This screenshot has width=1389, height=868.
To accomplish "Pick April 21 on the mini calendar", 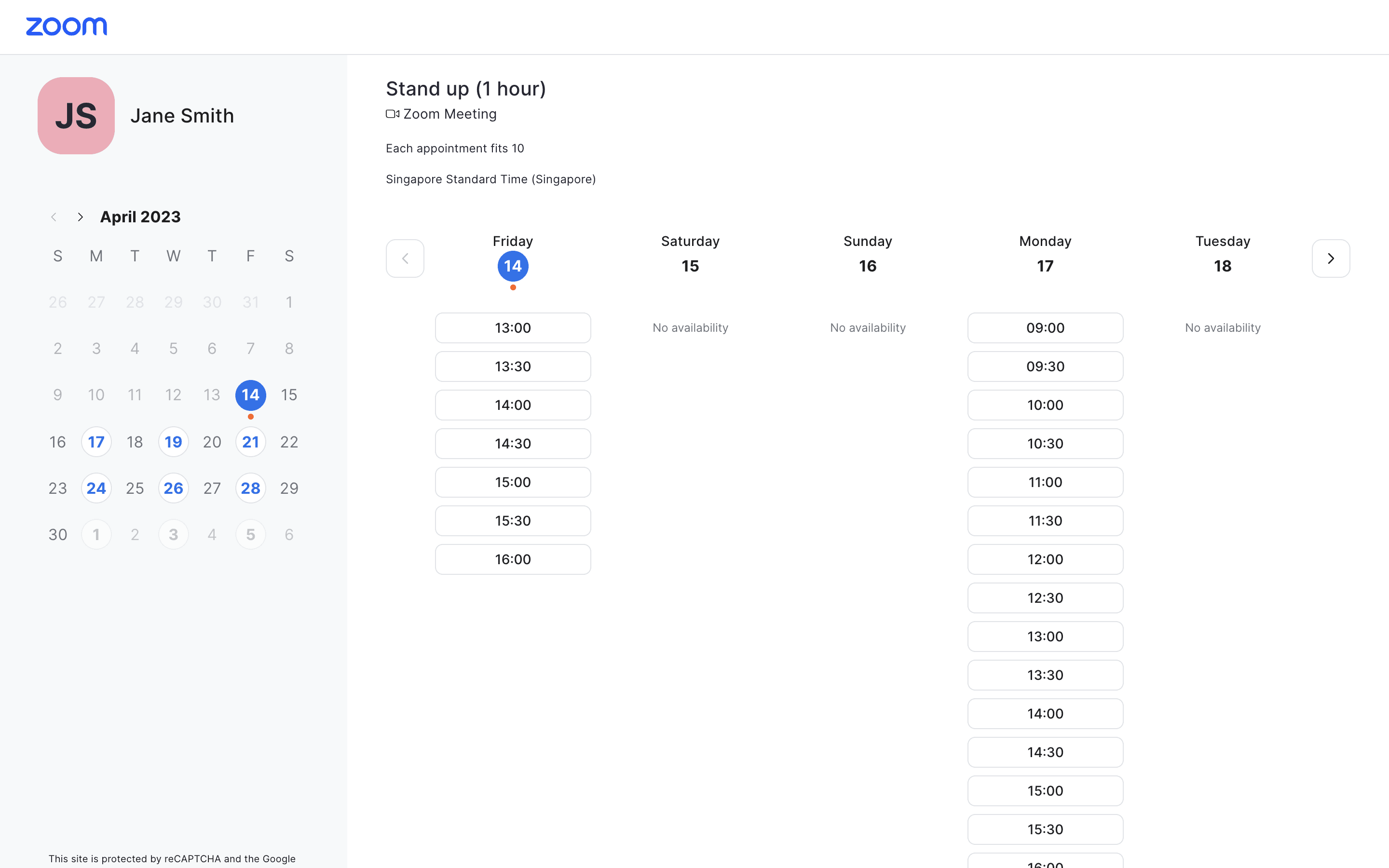I will click(x=250, y=442).
